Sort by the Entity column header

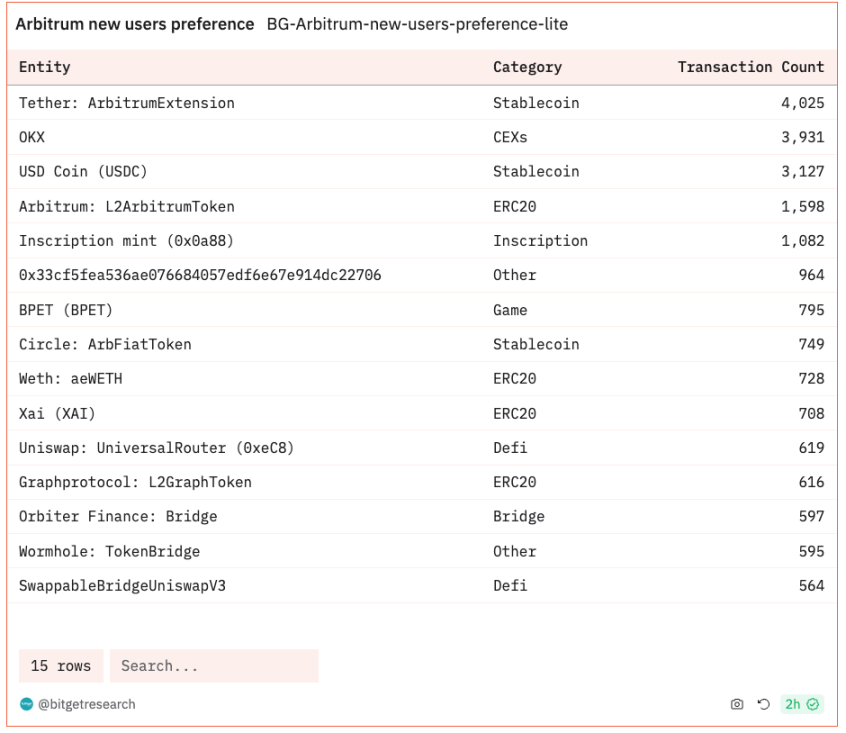click(x=45, y=67)
